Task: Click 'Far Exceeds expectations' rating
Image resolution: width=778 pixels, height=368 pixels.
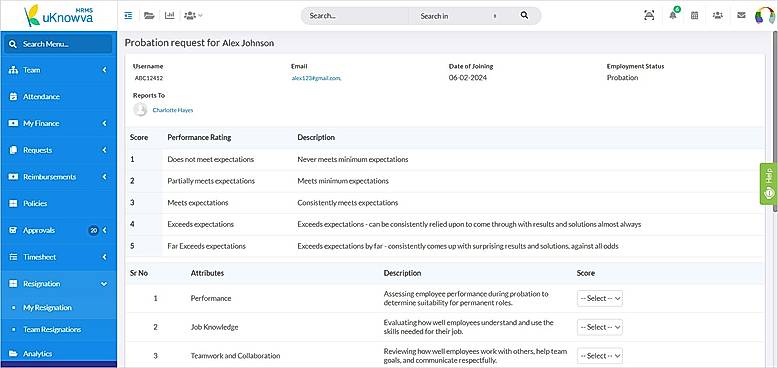Action: tap(206, 246)
